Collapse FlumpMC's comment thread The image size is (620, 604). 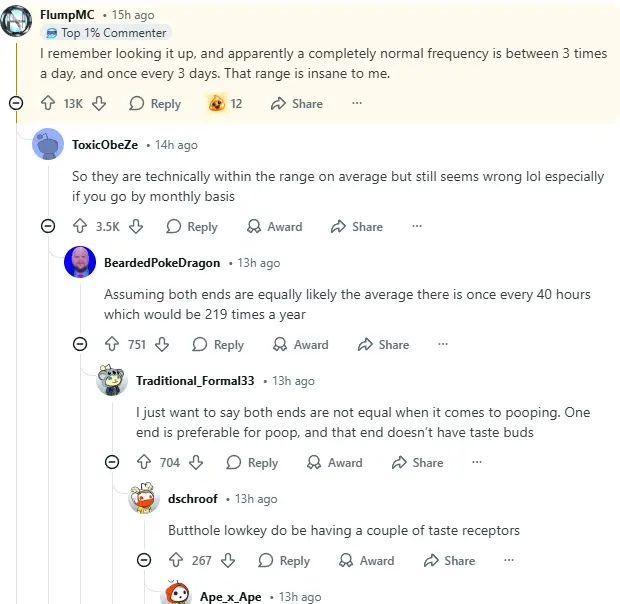pos(16,103)
